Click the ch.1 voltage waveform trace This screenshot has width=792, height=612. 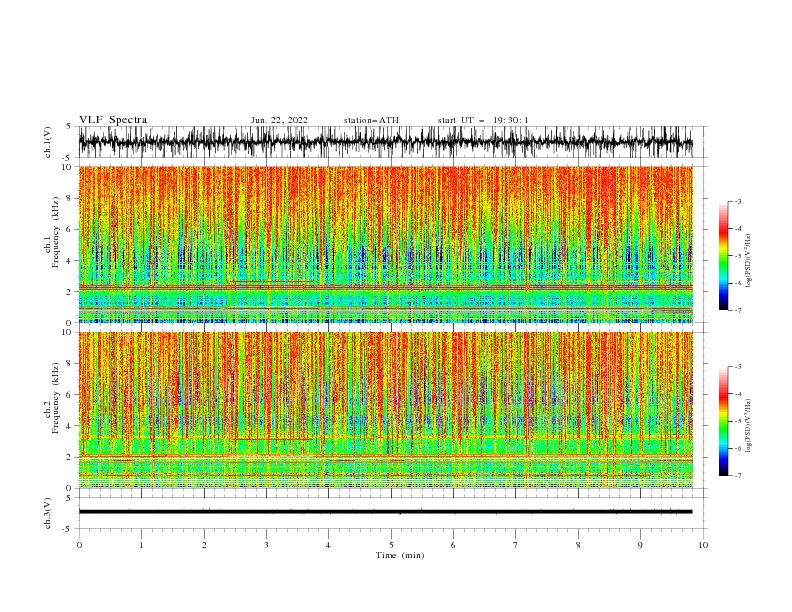pyautogui.click(x=385, y=142)
